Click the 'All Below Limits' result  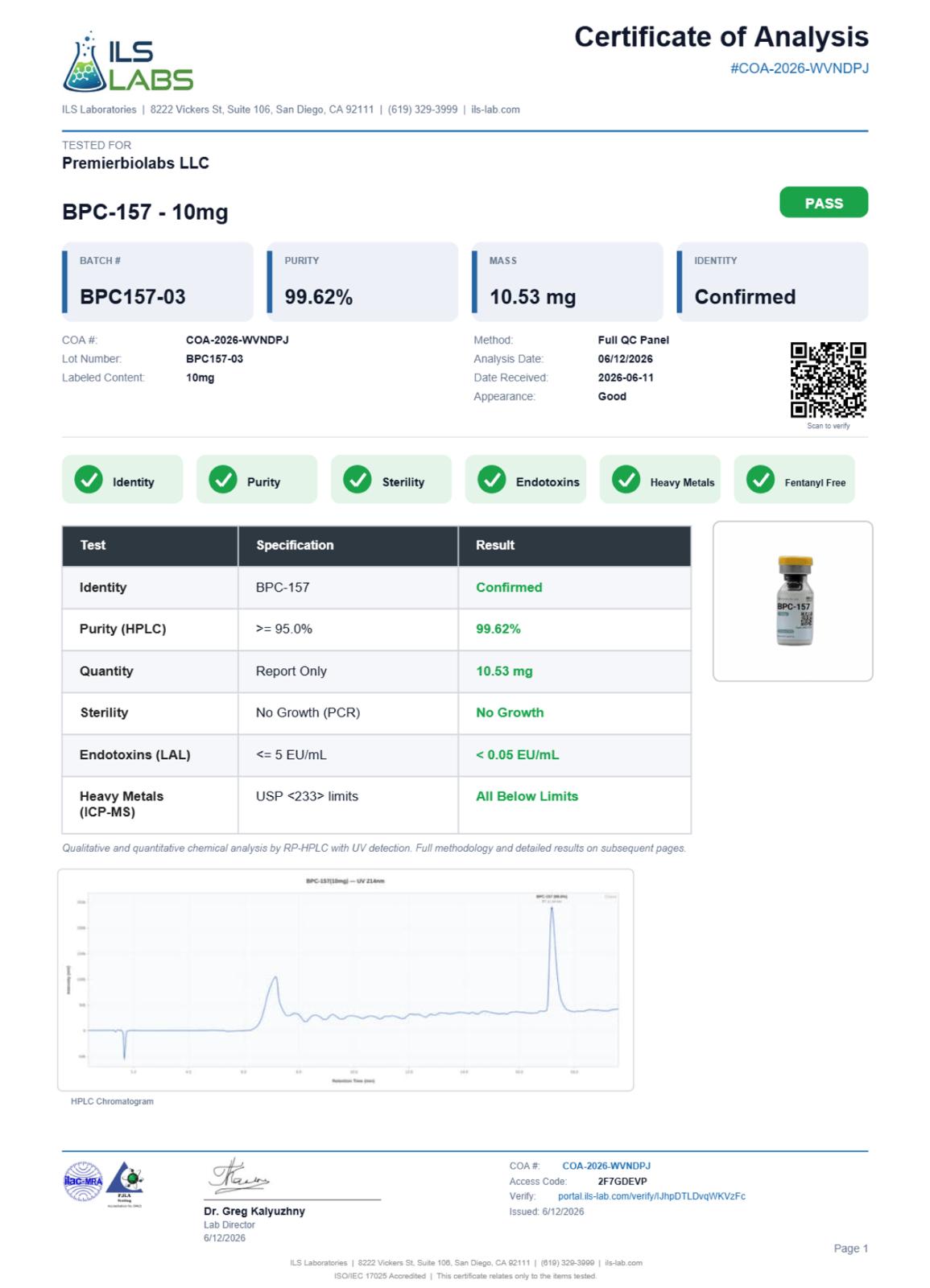527,796
